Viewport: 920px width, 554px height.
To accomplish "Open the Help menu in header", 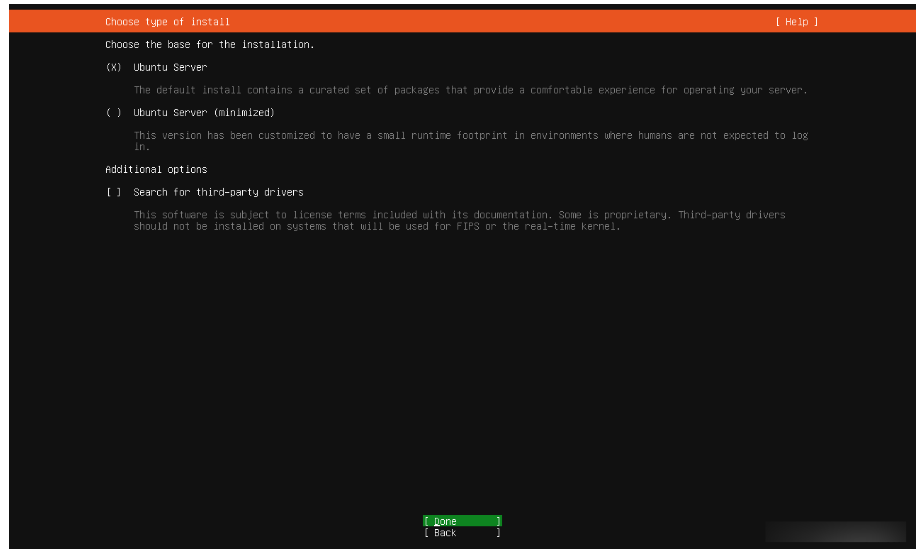I will [x=796, y=22].
